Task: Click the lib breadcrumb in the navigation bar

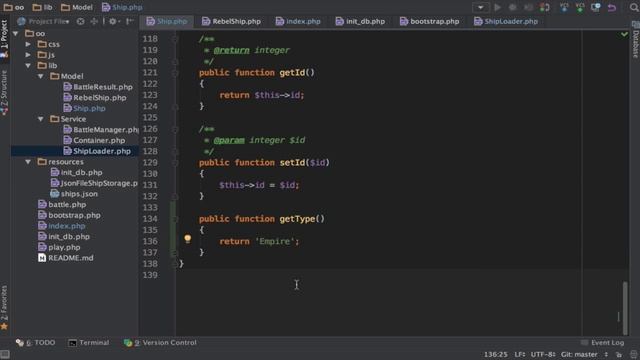Action: tap(42, 7)
